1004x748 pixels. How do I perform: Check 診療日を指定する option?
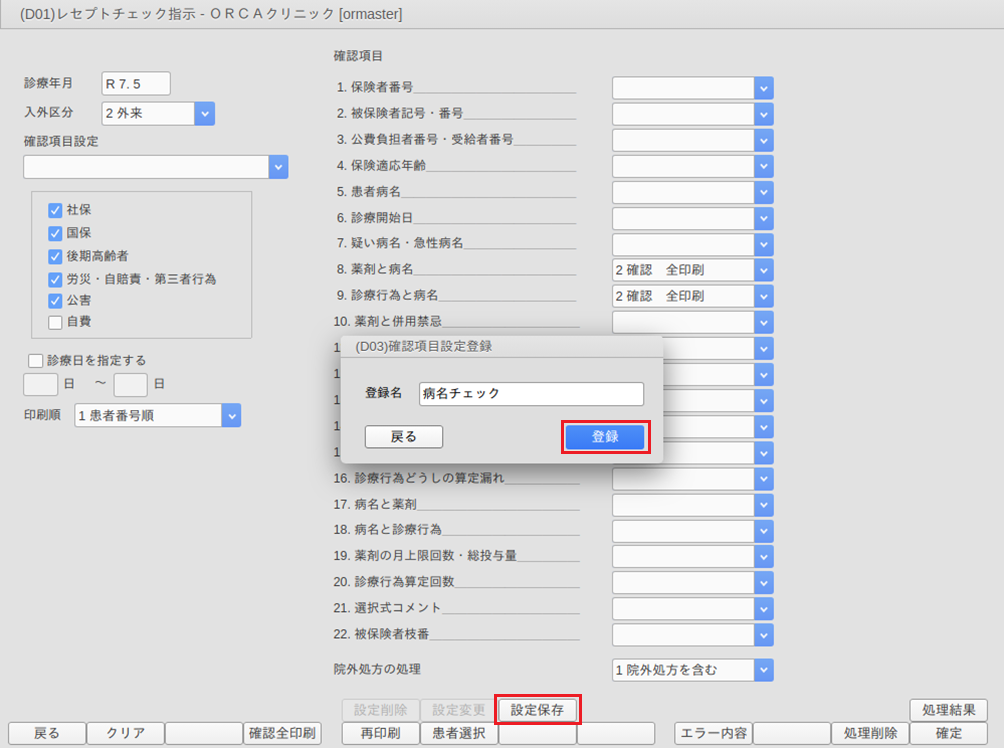pyautogui.click(x=36, y=360)
